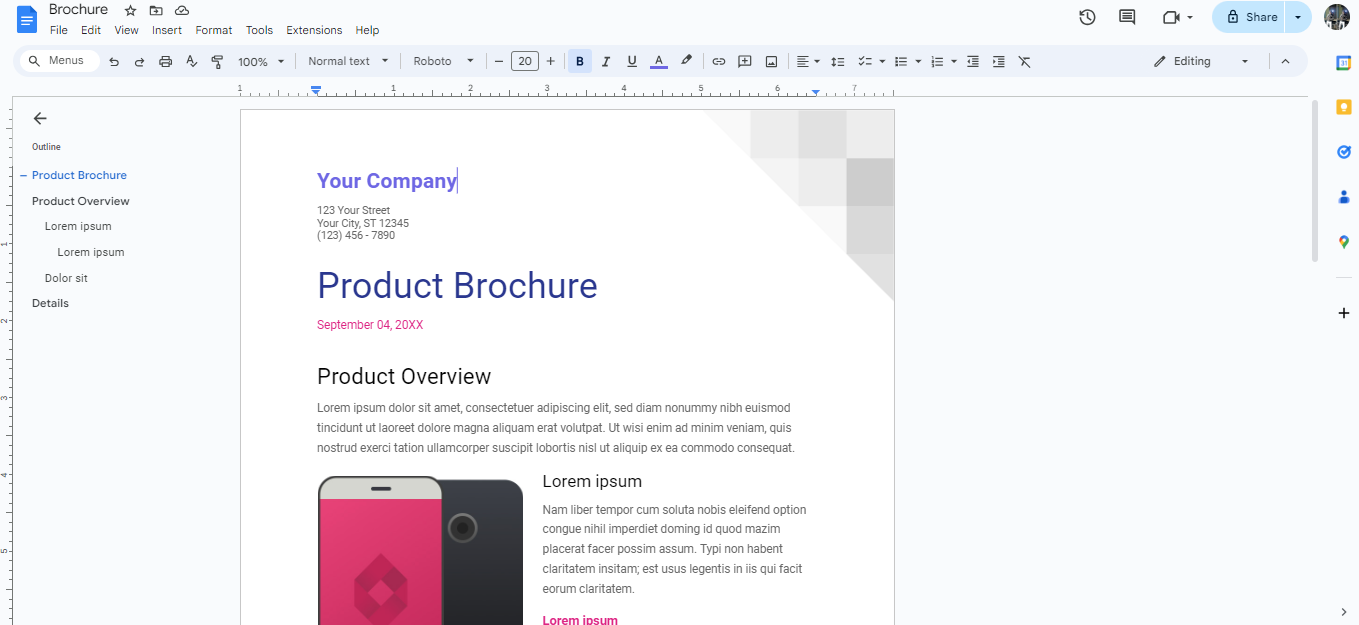Open the text color picker
The image size is (1359, 625).
click(x=658, y=61)
